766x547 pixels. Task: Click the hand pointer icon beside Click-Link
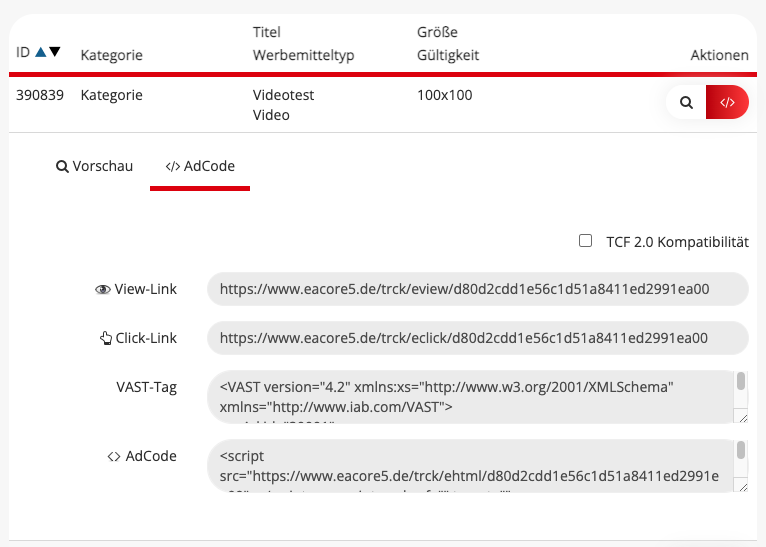click(x=106, y=338)
